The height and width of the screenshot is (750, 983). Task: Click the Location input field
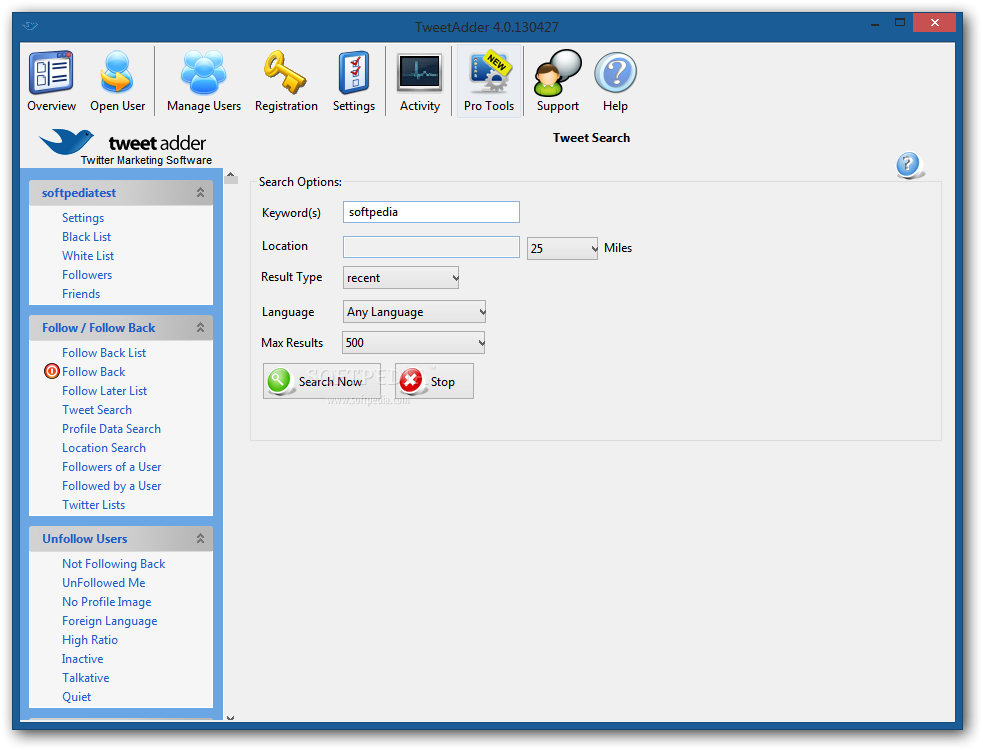click(431, 247)
